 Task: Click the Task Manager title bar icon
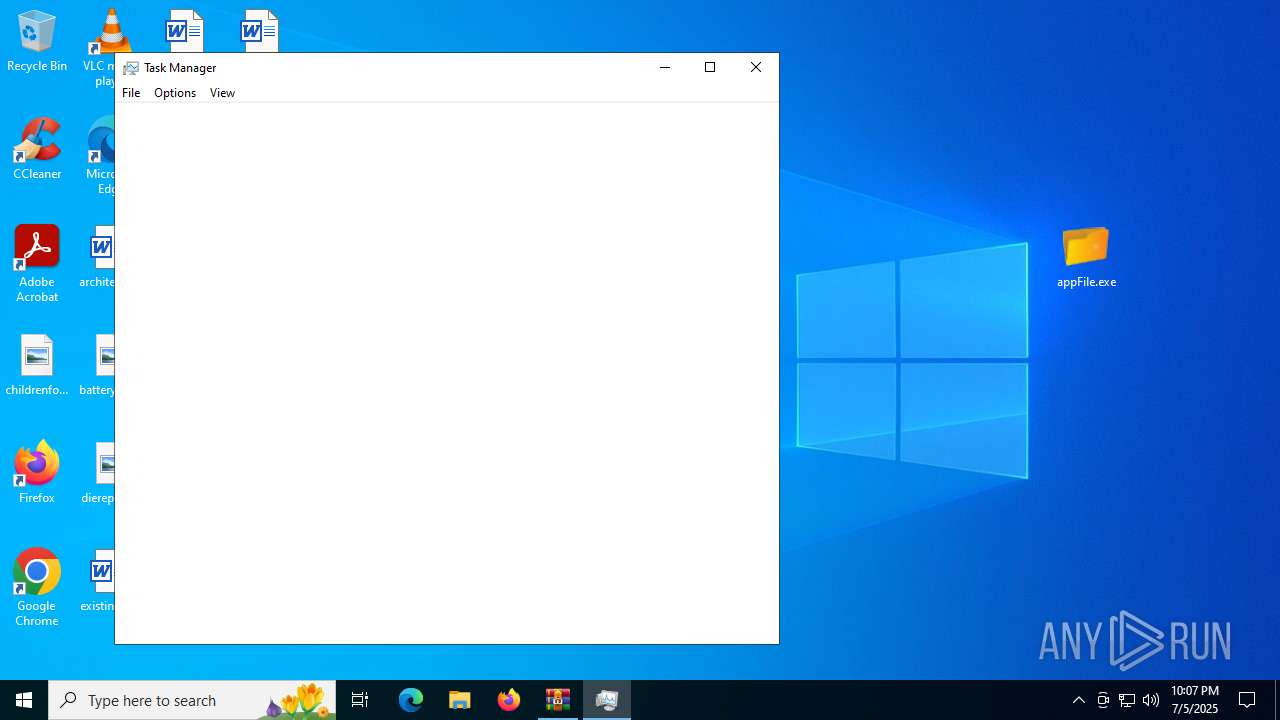130,68
